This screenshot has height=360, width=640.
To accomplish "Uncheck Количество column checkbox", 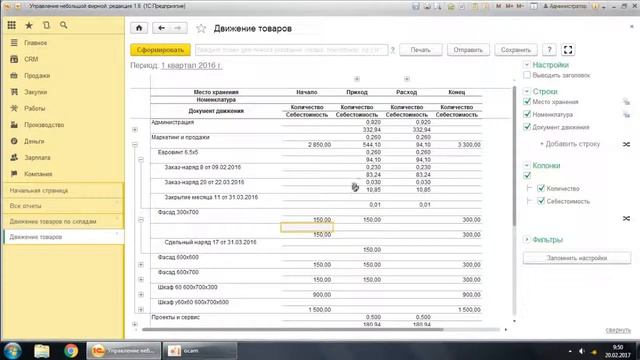I will pyautogui.click(x=541, y=188).
